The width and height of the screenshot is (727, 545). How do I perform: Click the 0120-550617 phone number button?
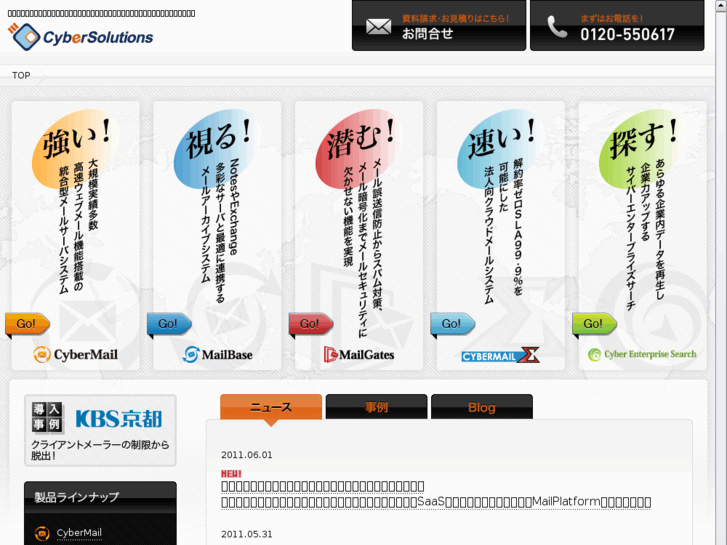(617, 26)
